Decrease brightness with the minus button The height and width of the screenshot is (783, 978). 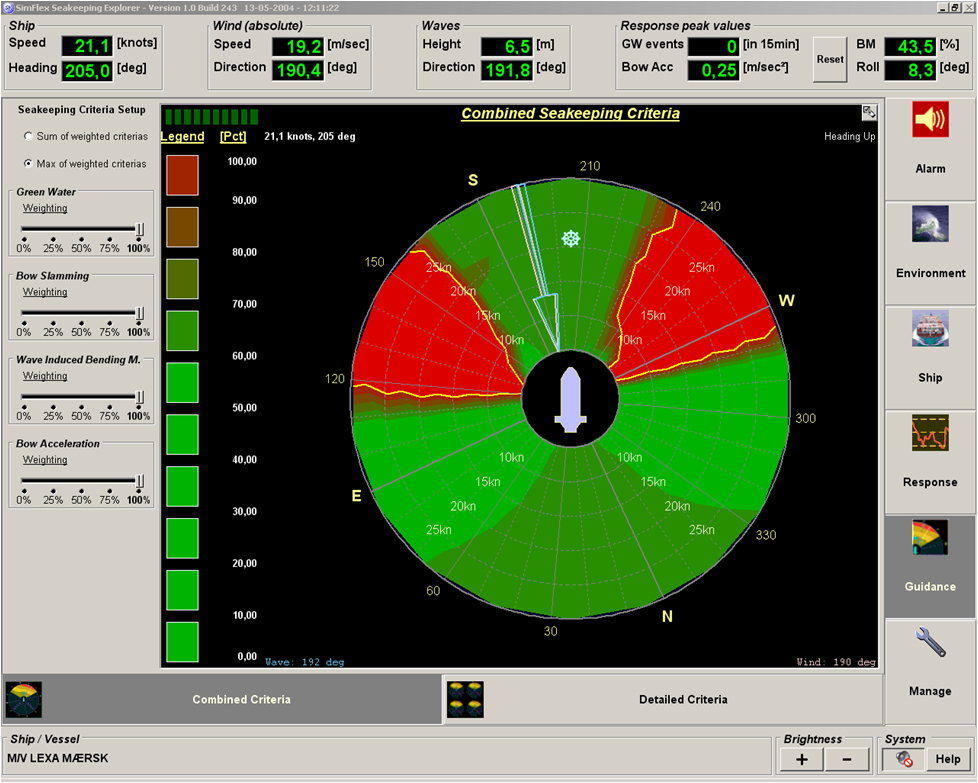coord(847,759)
